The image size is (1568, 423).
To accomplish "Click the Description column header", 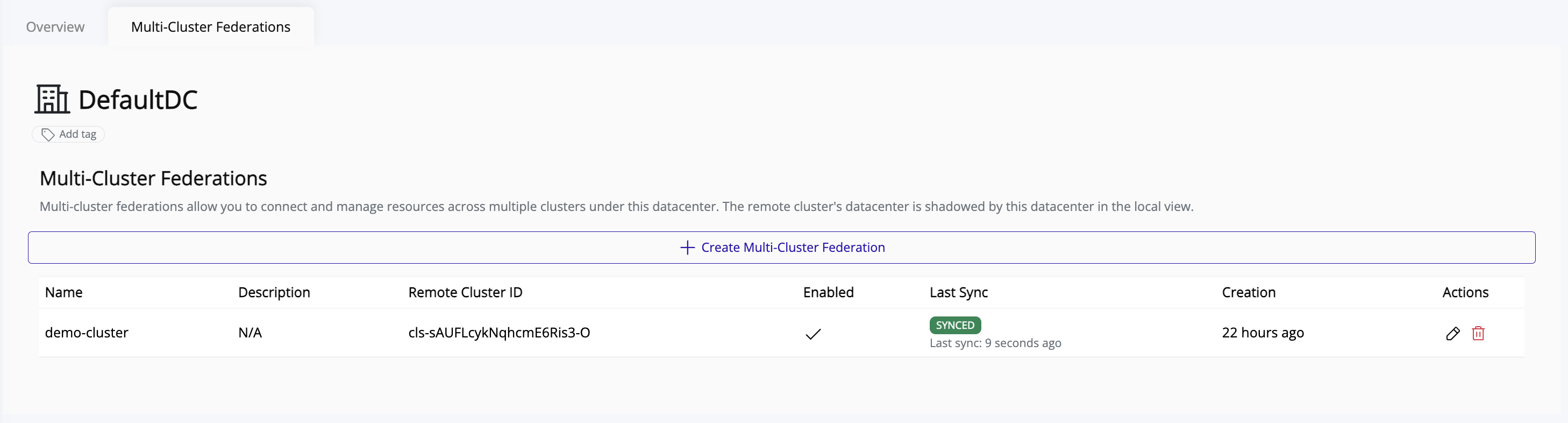I will point(274,293).
